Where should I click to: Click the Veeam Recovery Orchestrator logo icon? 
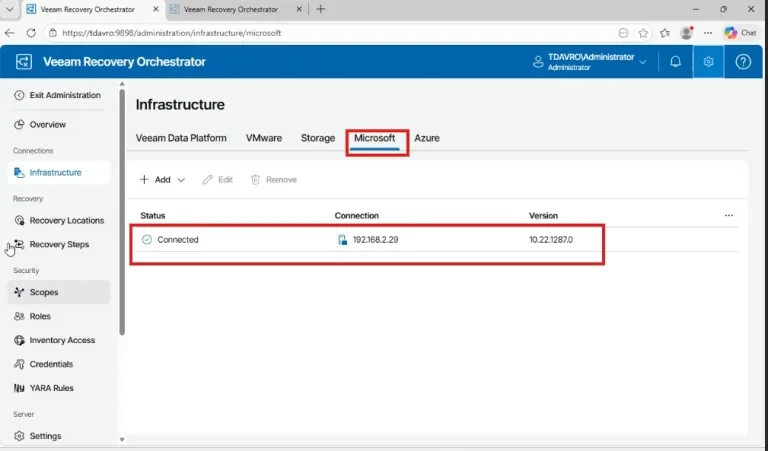coord(24,62)
